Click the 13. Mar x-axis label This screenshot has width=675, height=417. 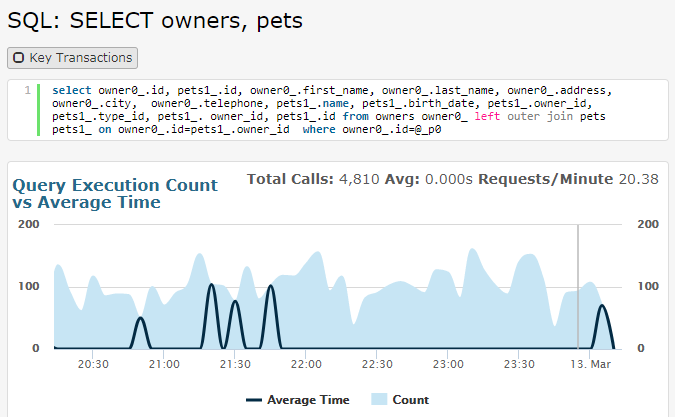tap(591, 364)
